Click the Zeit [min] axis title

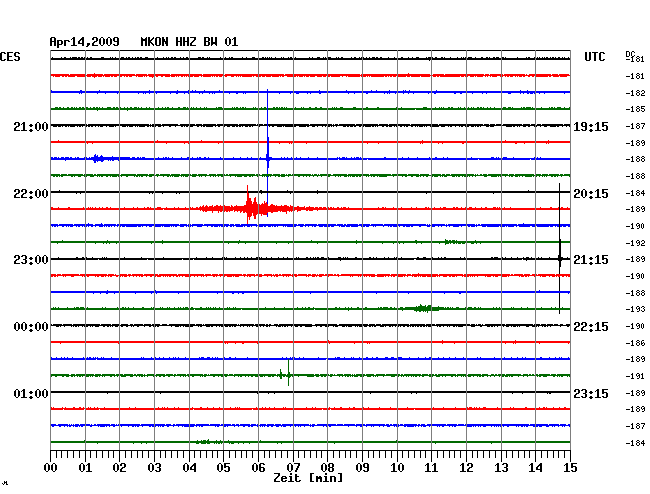click(308, 478)
